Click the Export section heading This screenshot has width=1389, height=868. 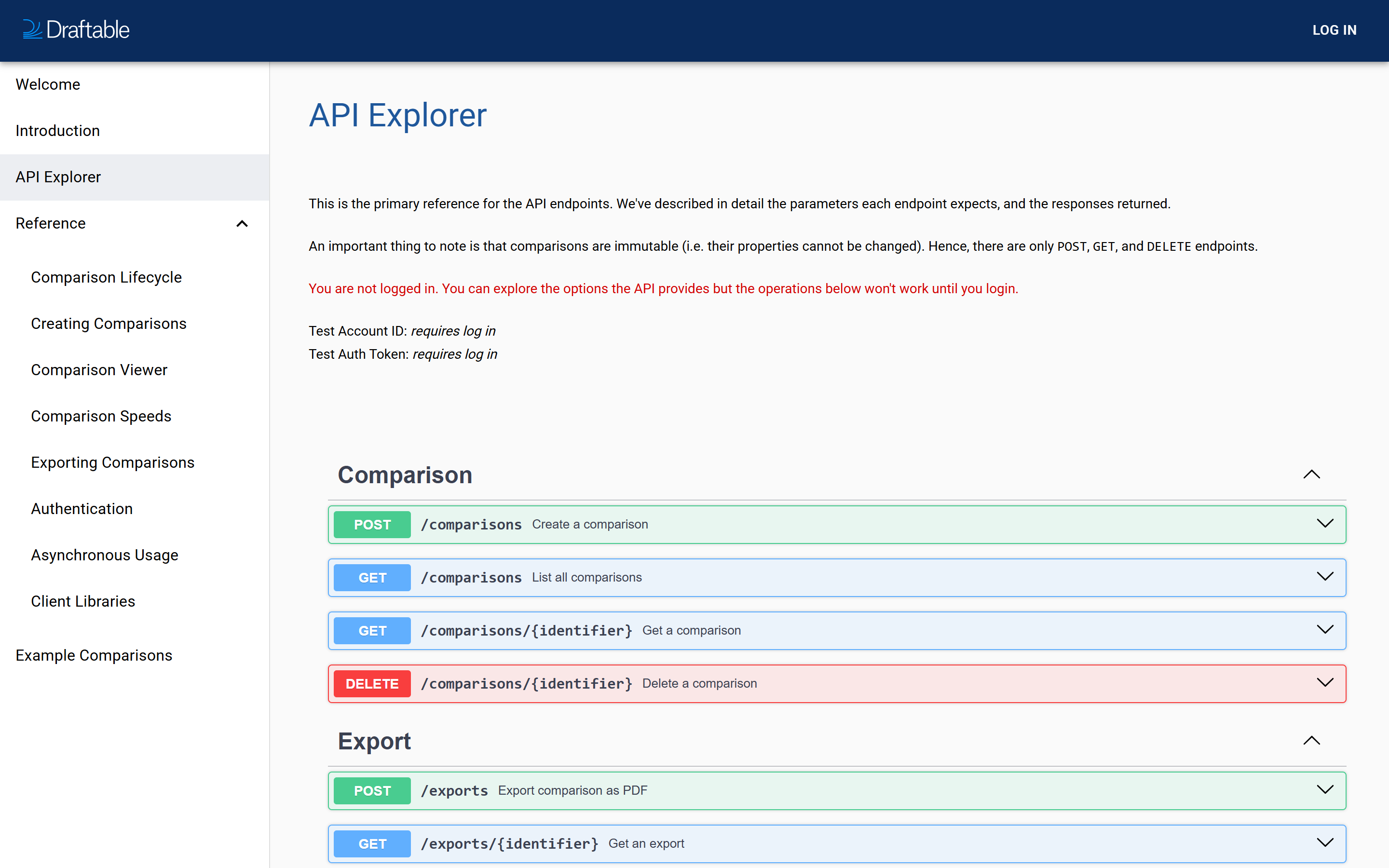coord(374,741)
